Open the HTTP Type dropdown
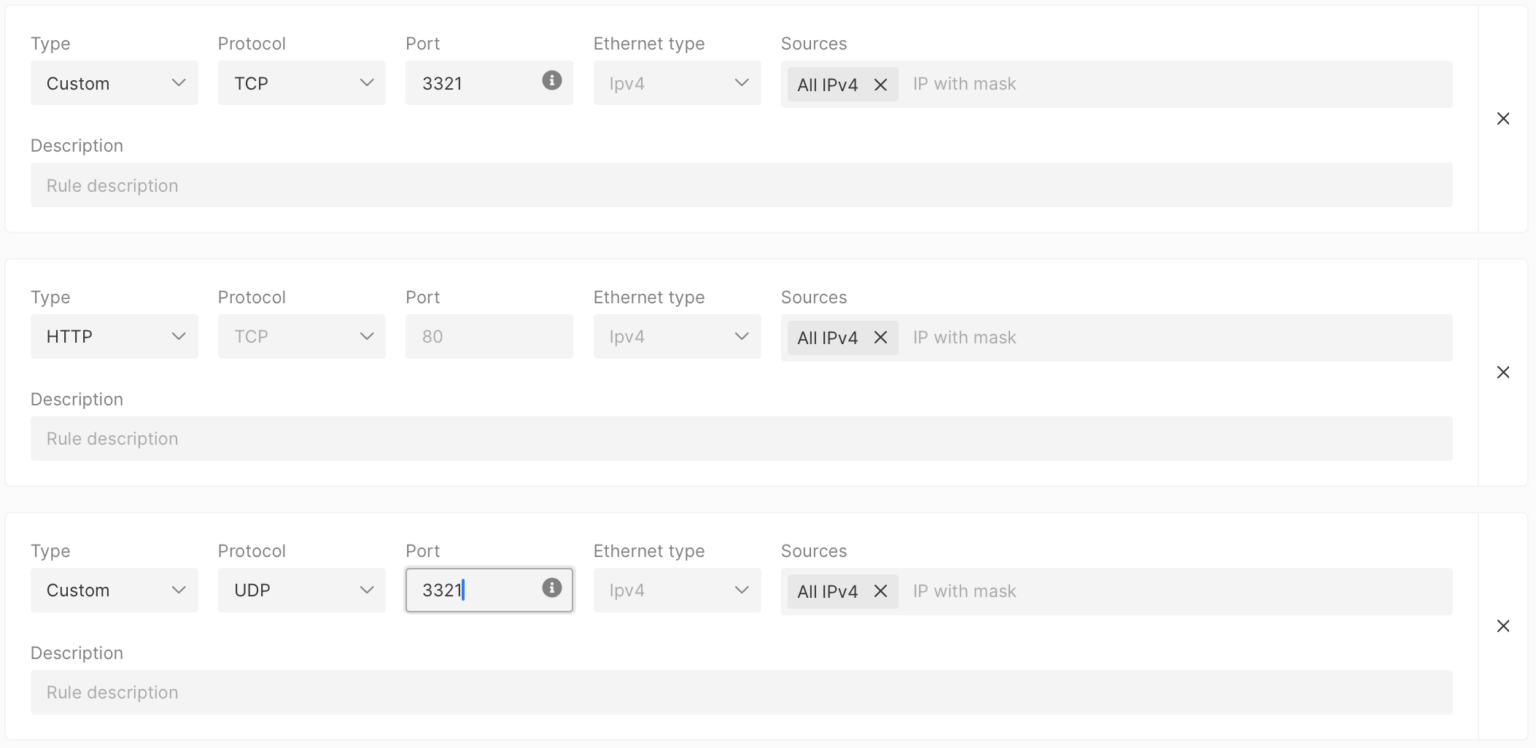The image size is (1536, 748). coord(113,336)
